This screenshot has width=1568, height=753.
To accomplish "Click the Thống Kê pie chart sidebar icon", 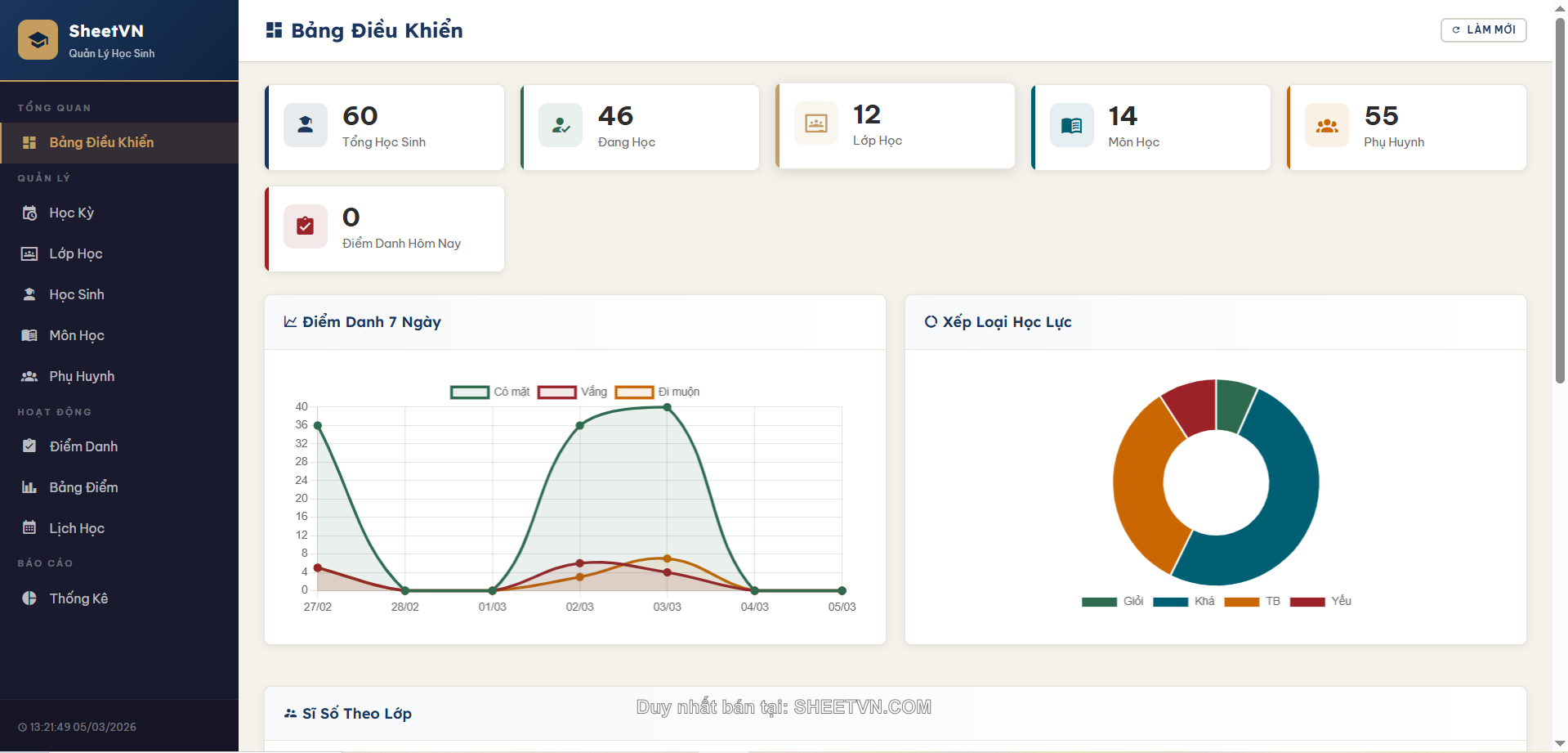I will [29, 598].
